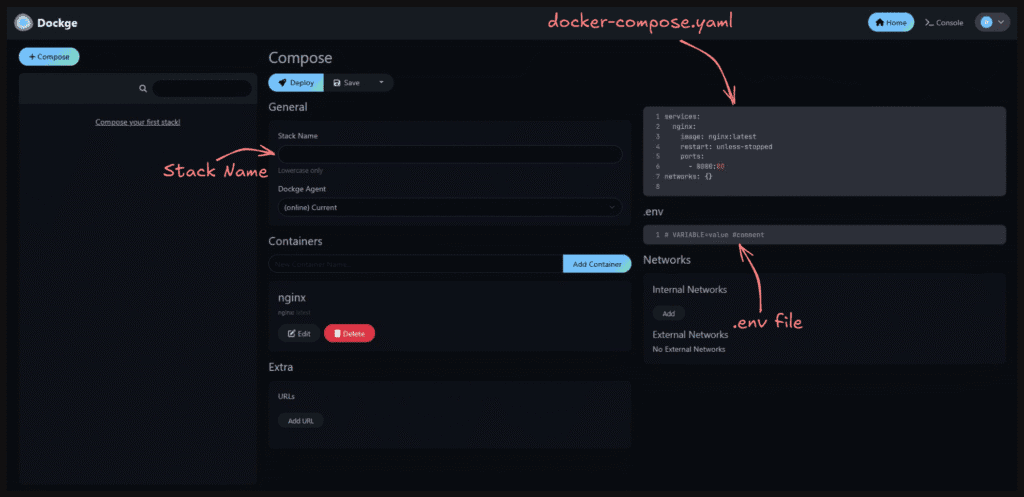This screenshot has height=497, width=1024.
Task: Open the Console page
Action: [x=944, y=22]
